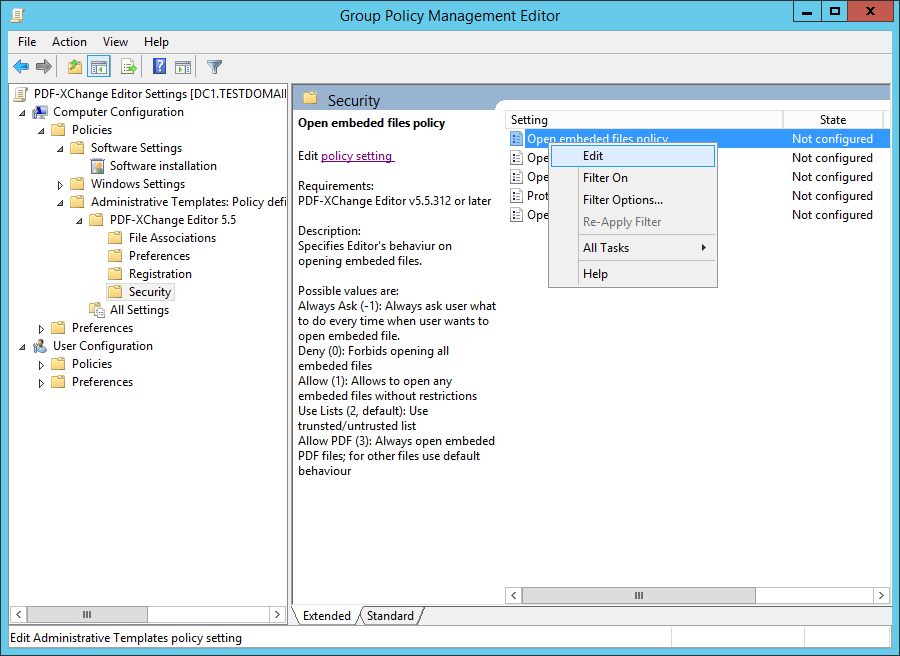
Task: Click the Forward navigation arrow
Action: (43, 66)
